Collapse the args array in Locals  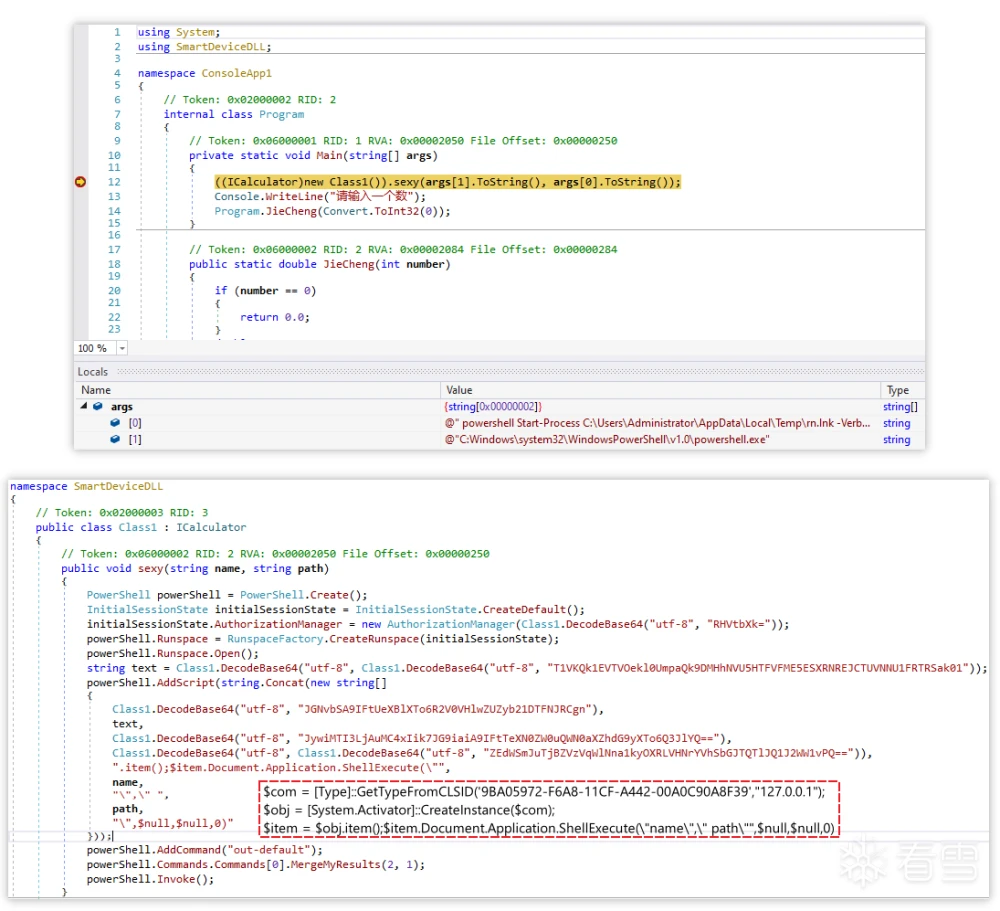[84, 406]
